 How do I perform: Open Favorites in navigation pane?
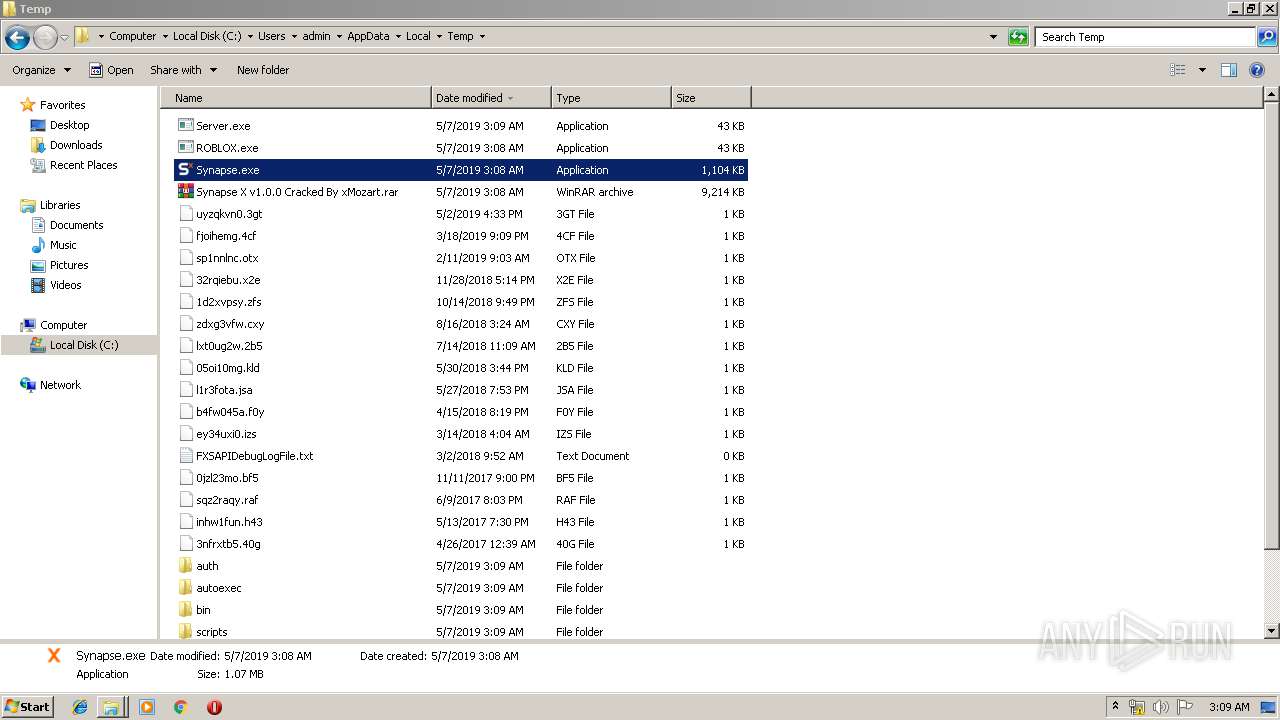pos(62,105)
